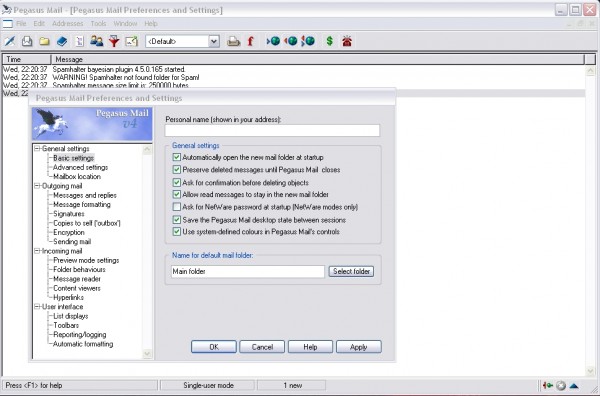Screen dimensions: 600x396
Task: Click the send queued mail globe icon
Action: click(x=291, y=41)
